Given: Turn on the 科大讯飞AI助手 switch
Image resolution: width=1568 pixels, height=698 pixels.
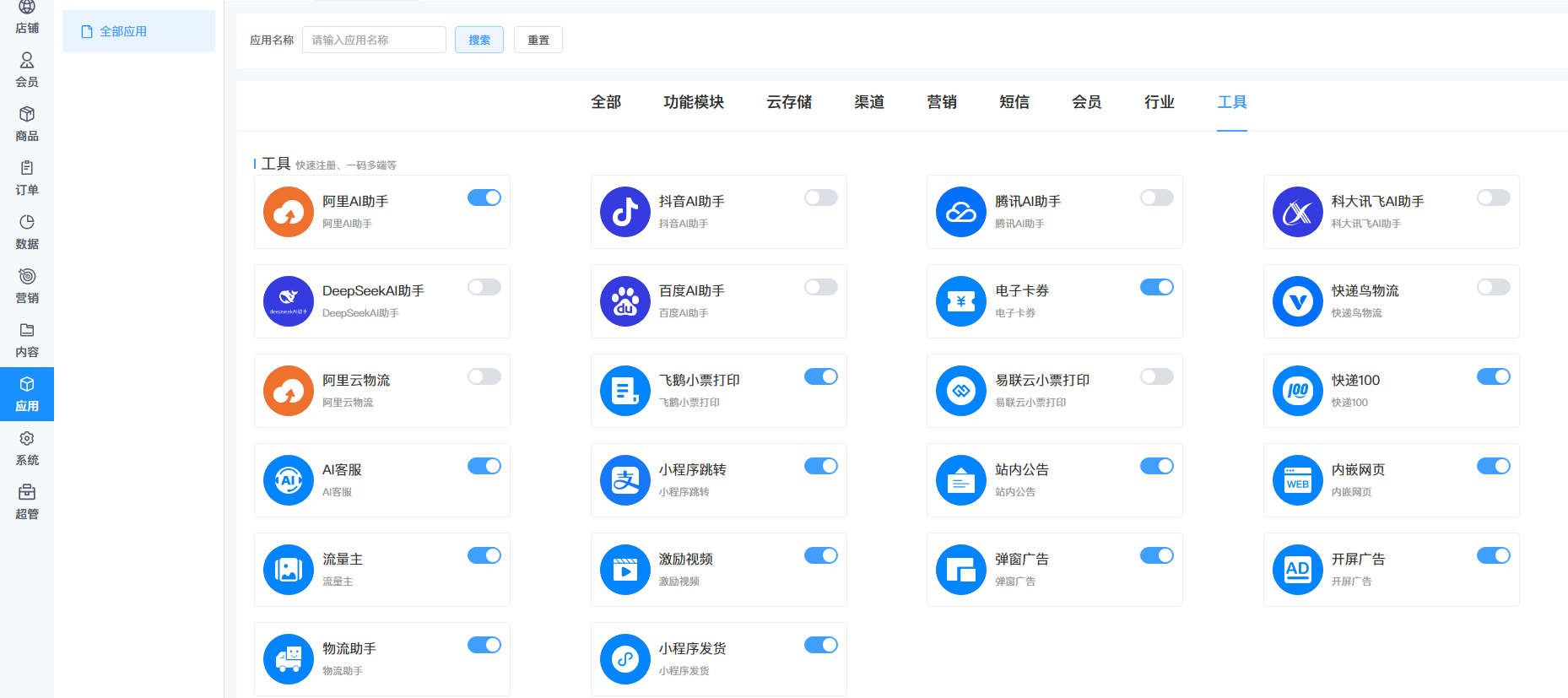Looking at the screenshot, I should (x=1494, y=197).
